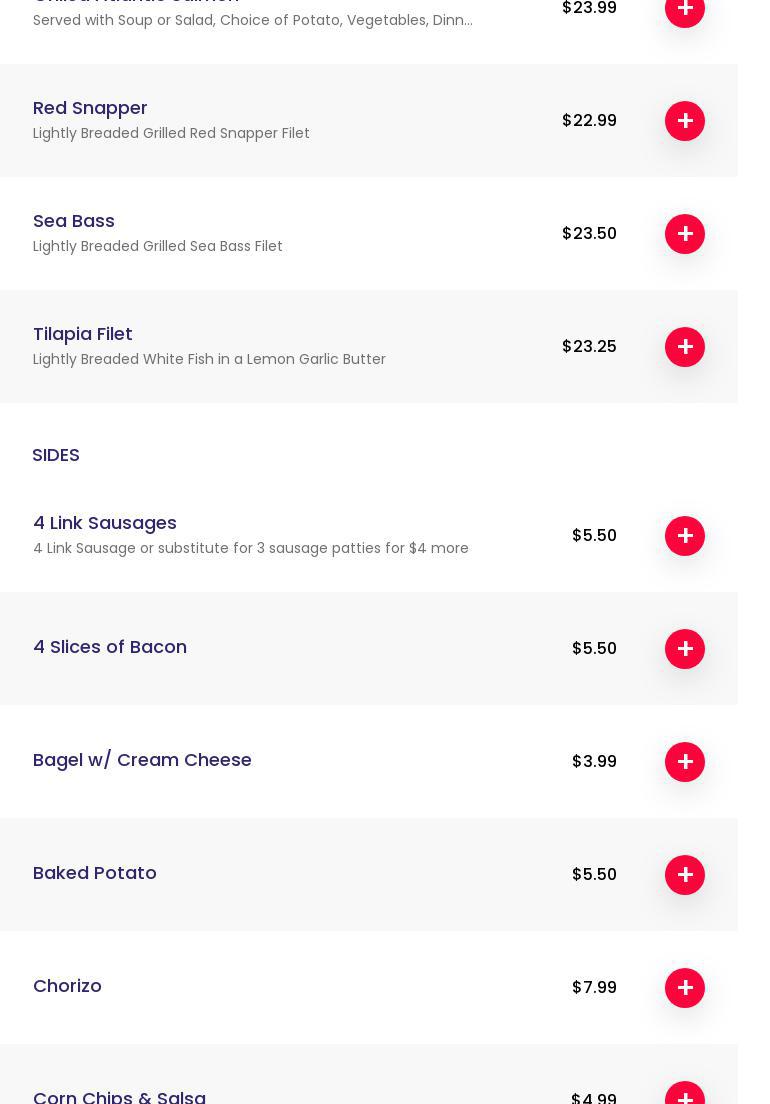The width and height of the screenshot is (770, 1104).
Task: Open 4 Link Sausages details
Action: (x=105, y=523)
